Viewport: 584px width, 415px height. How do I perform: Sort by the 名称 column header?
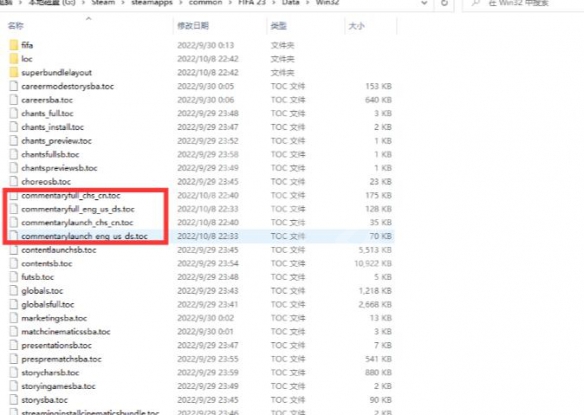(16, 26)
